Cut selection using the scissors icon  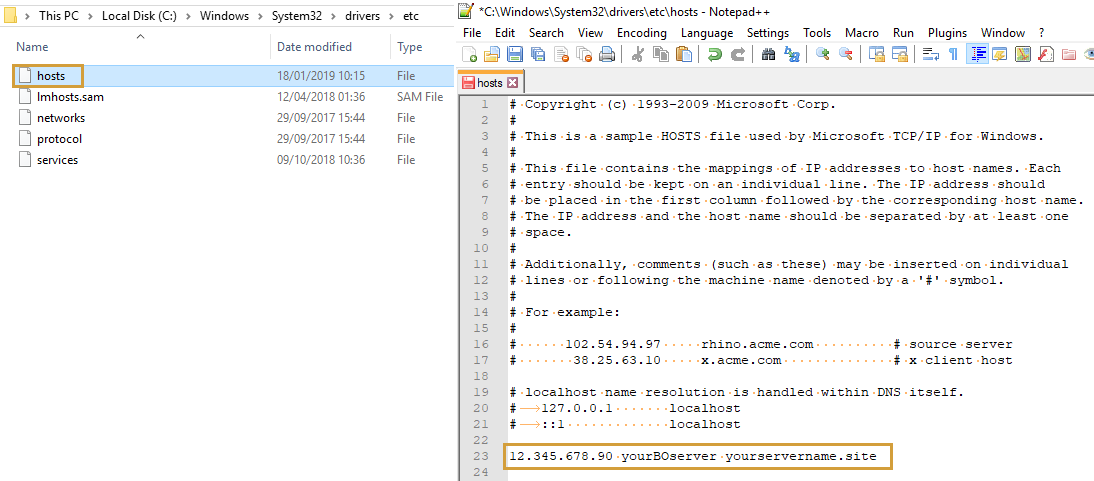coord(637,55)
